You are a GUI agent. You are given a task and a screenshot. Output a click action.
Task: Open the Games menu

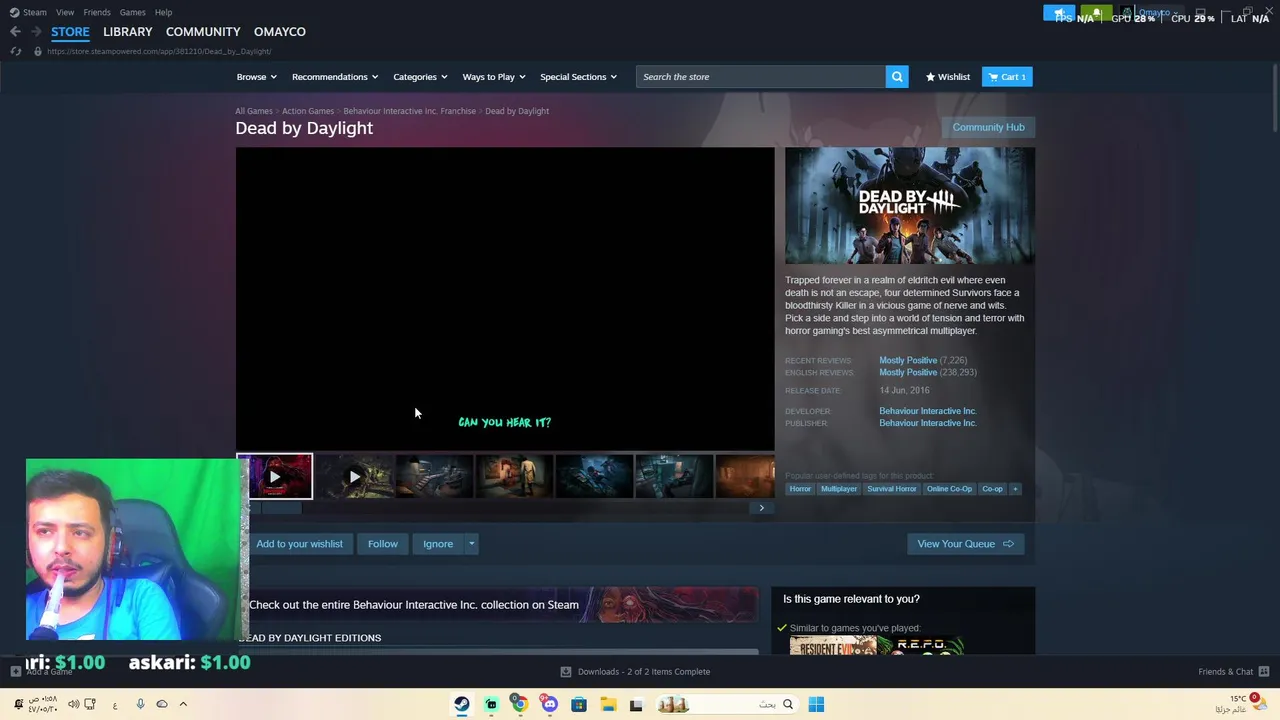132,12
